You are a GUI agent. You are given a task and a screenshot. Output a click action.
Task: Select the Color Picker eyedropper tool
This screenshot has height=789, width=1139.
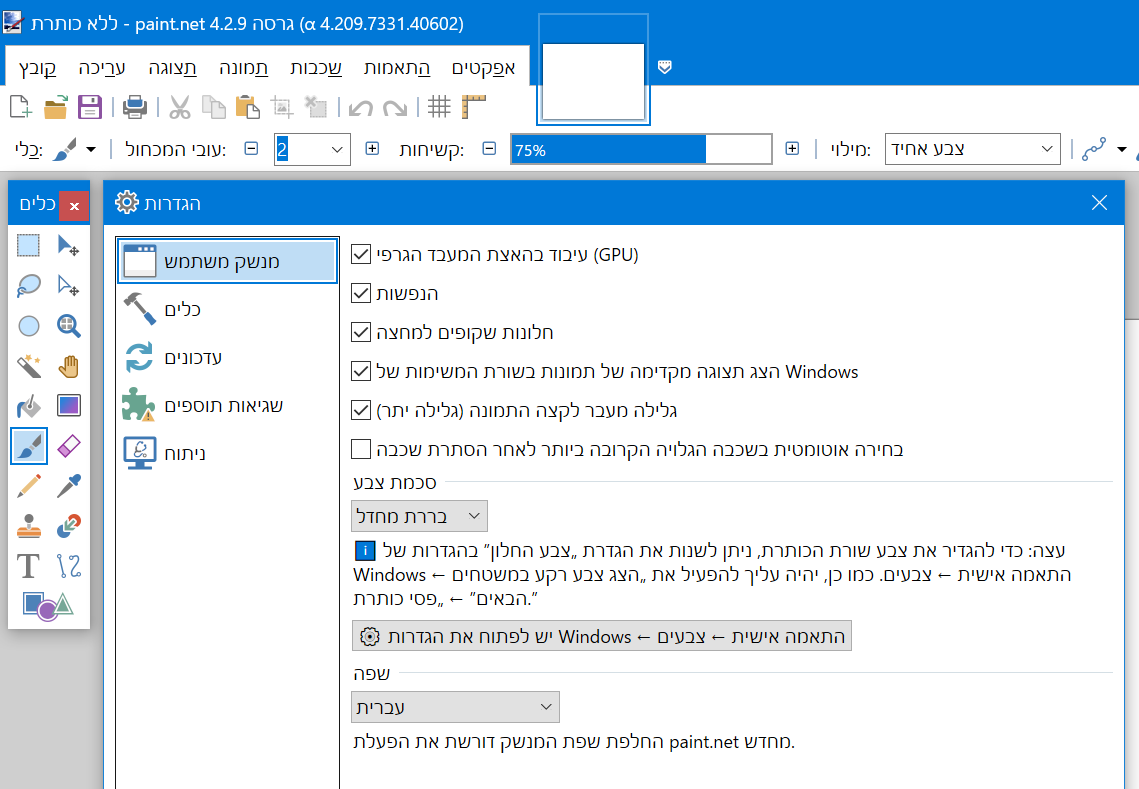click(x=68, y=485)
